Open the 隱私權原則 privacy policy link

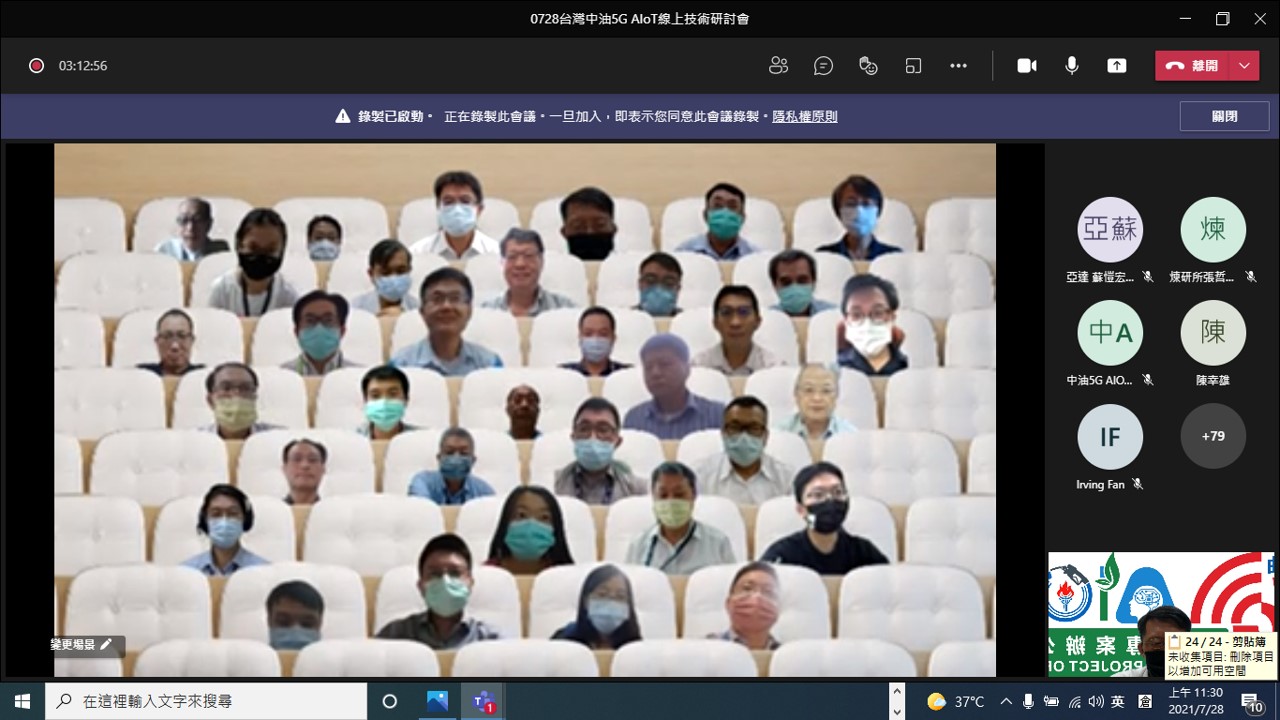[804, 117]
